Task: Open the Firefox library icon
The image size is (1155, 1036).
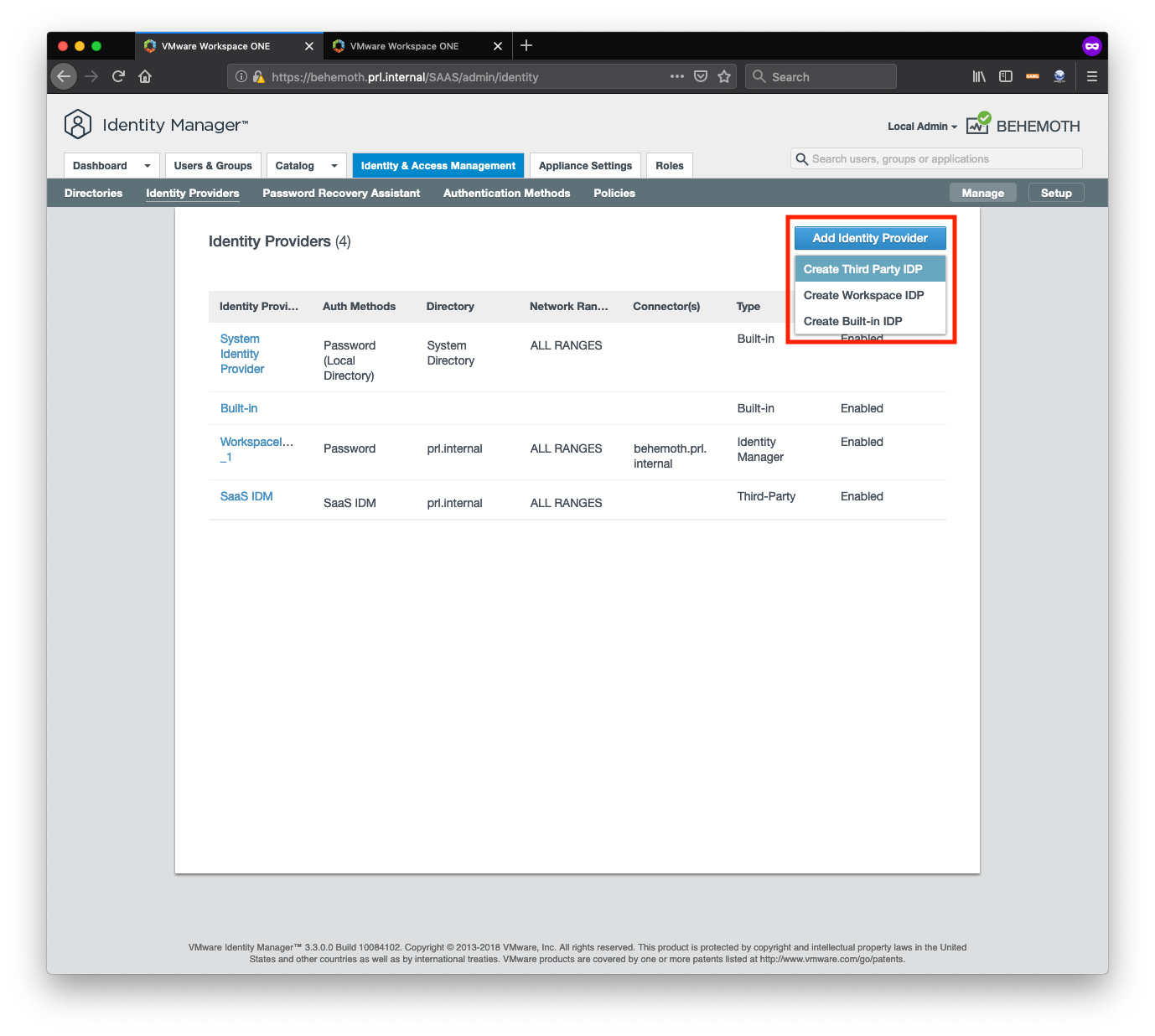Action: (979, 76)
